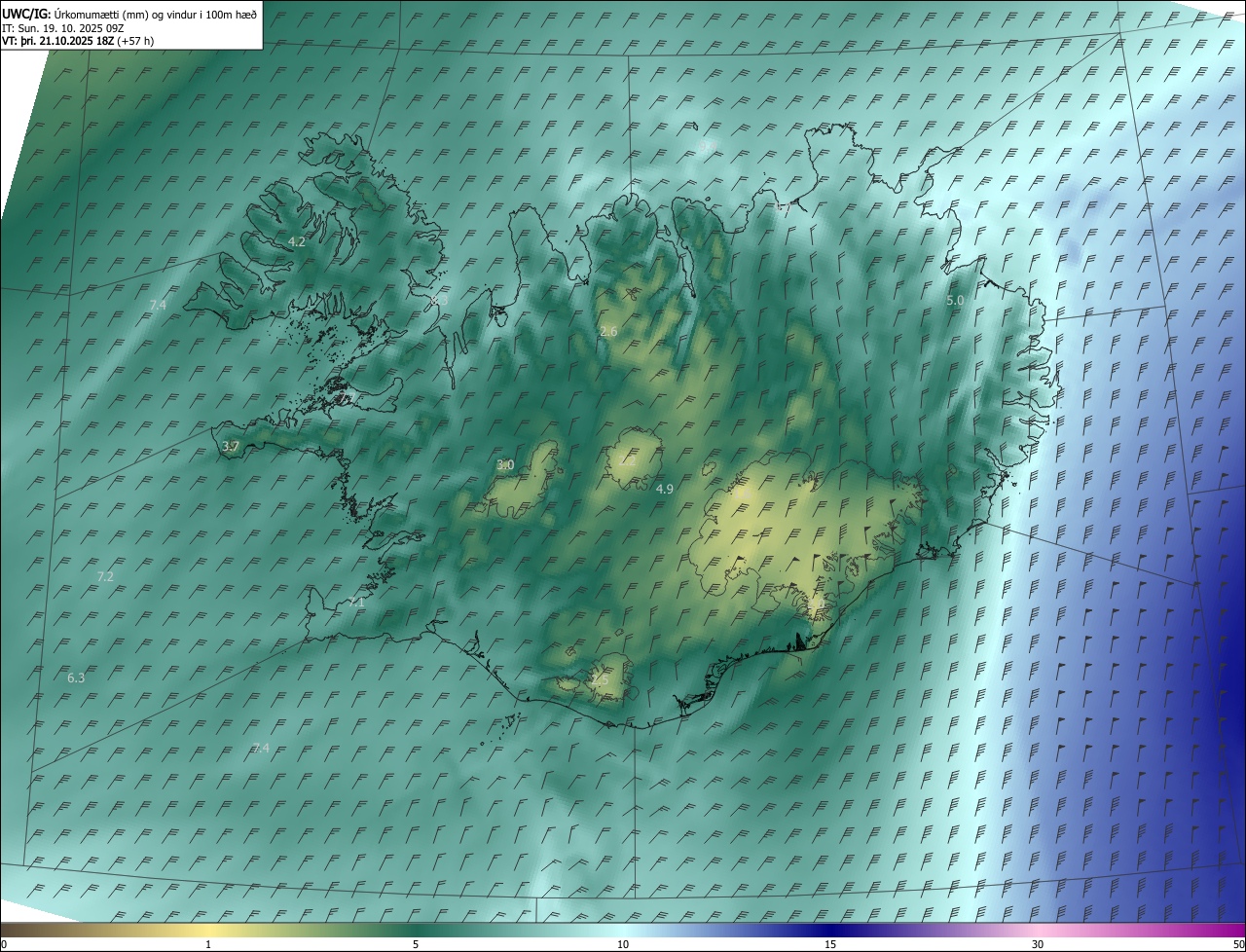Click the '15' tick label on the color scale
The width and height of the screenshot is (1246, 952).
click(x=830, y=944)
